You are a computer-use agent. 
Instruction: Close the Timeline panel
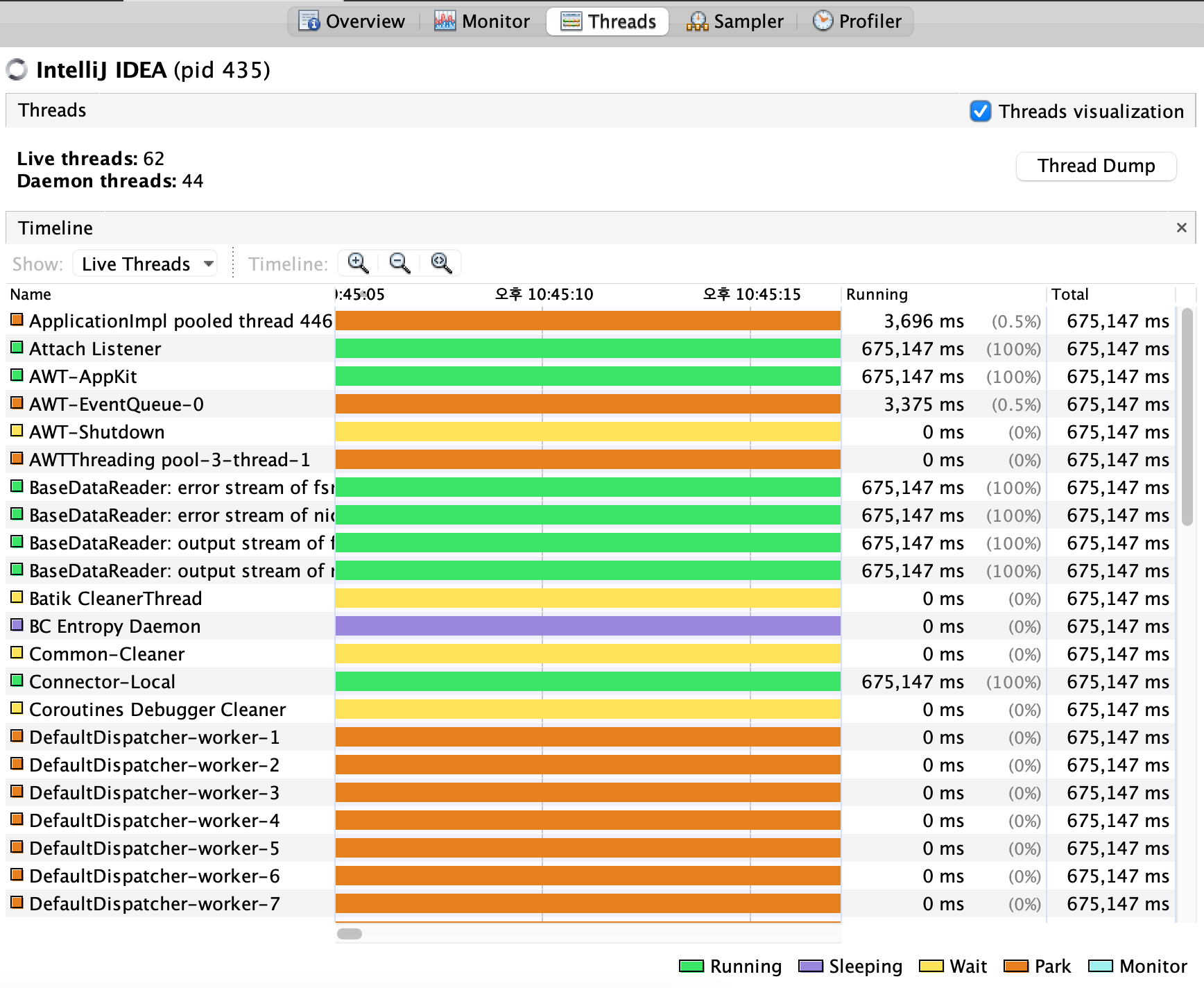[x=1182, y=228]
